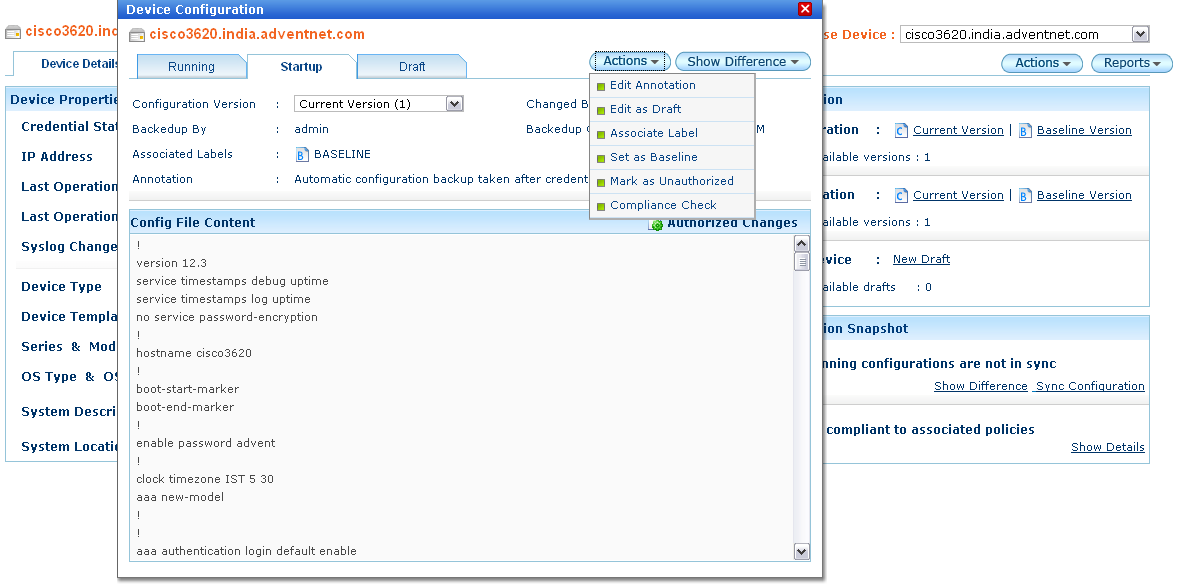The height and width of the screenshot is (586, 1177).
Task: Click the Show Details link
Action: click(1107, 447)
